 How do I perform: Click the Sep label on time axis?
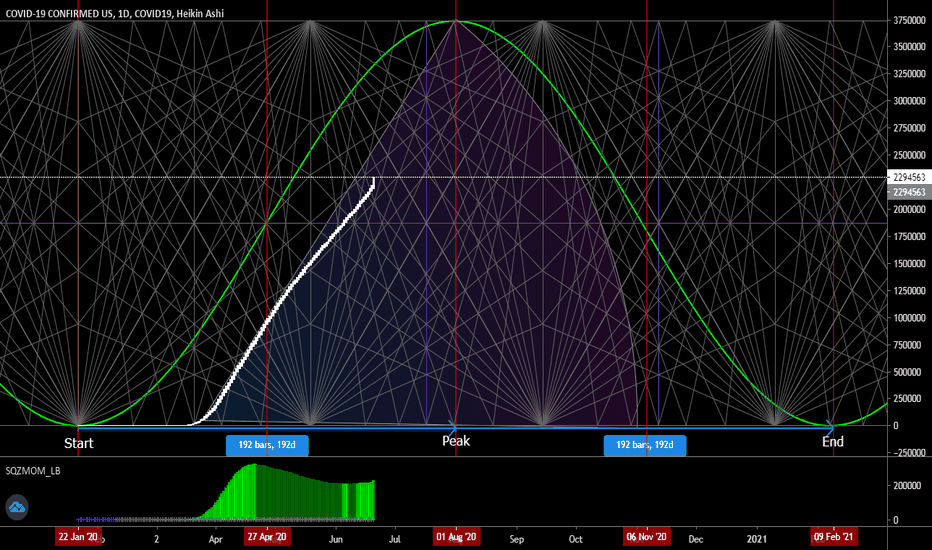coord(517,539)
